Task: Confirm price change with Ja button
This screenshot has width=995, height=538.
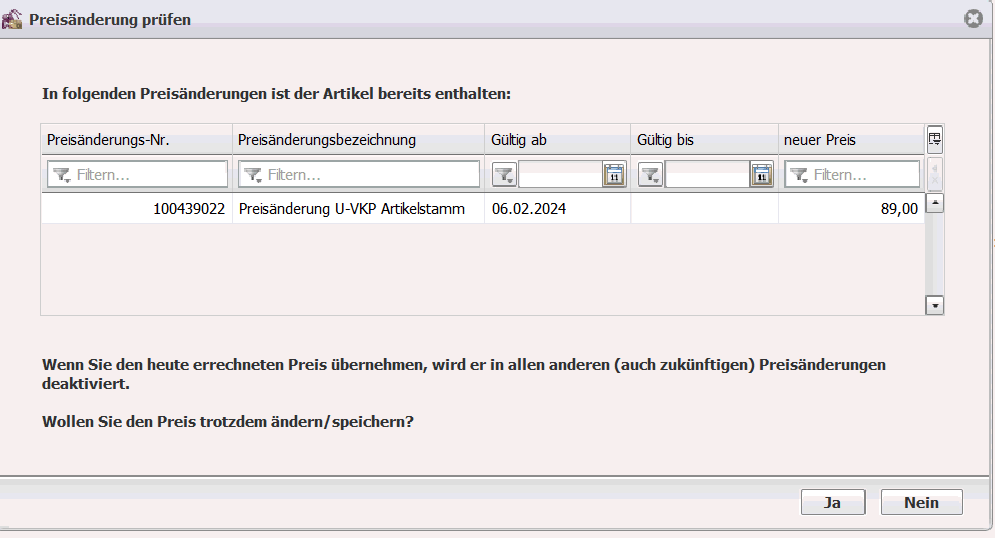Action: [x=833, y=502]
